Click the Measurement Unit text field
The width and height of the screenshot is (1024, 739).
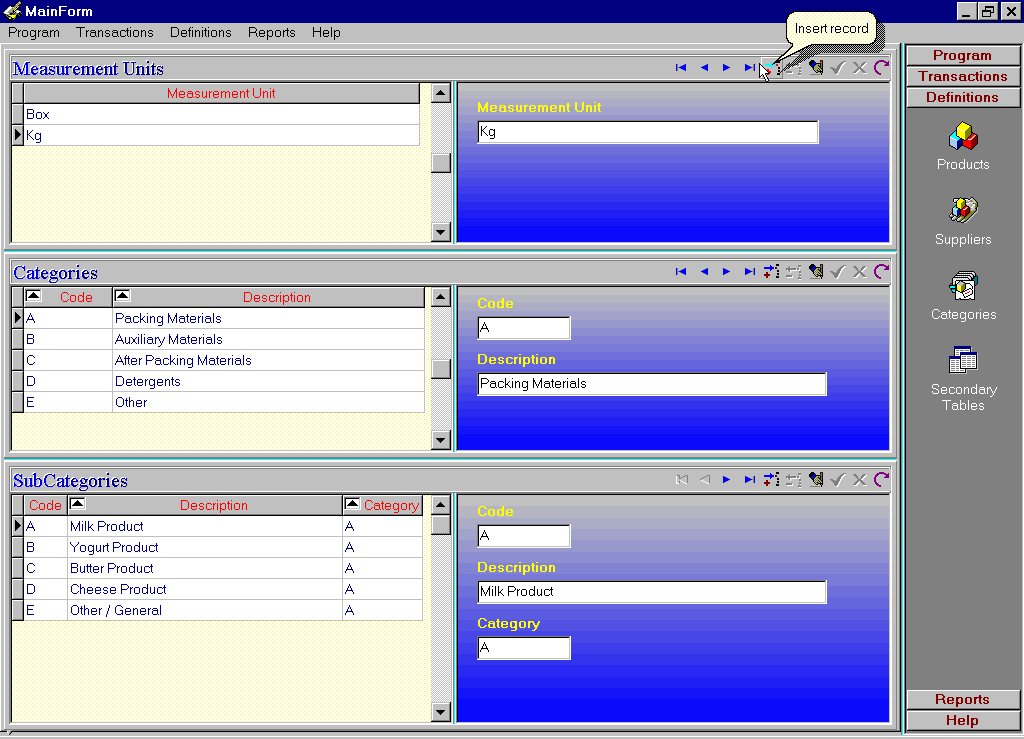647,132
